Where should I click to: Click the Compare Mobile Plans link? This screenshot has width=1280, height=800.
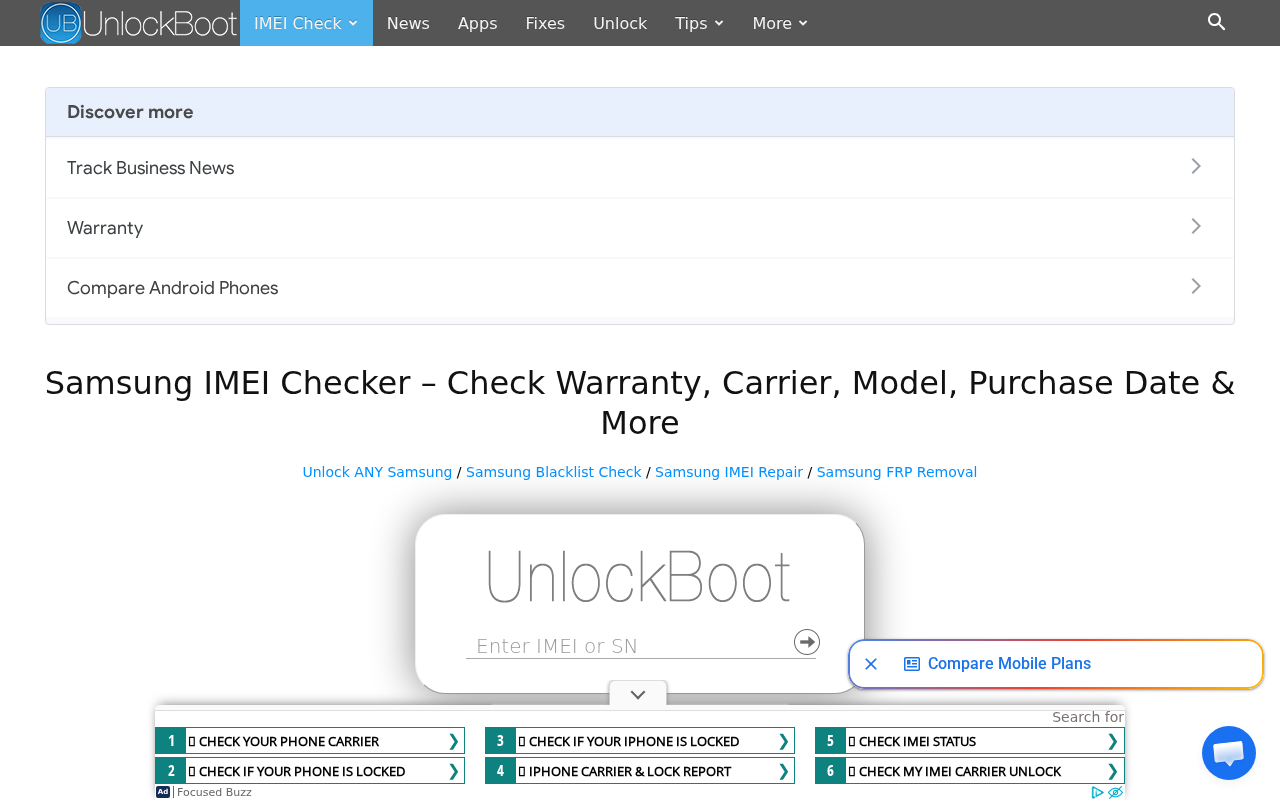tap(1009, 664)
